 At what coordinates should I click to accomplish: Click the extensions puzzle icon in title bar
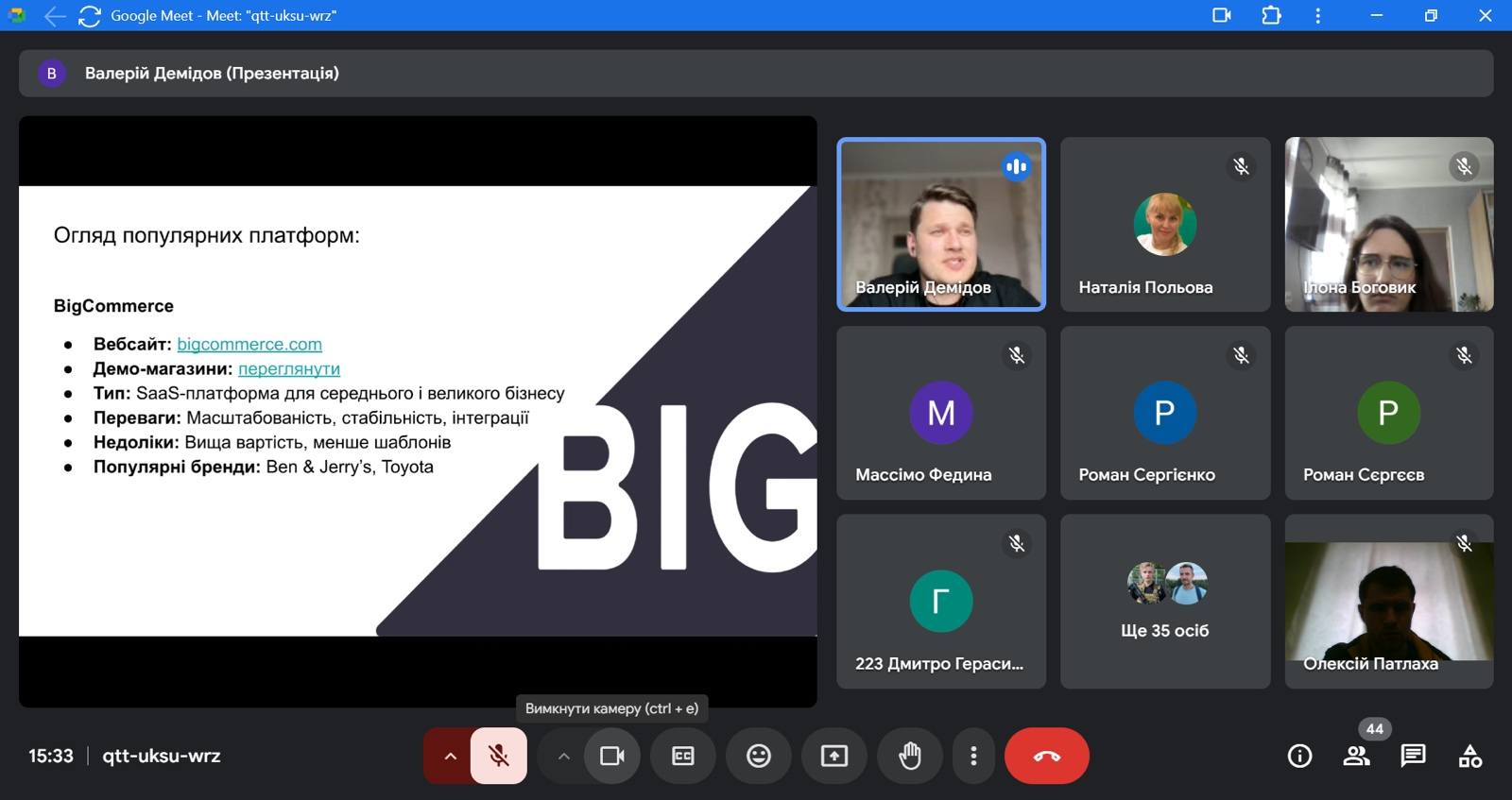coord(1271,15)
